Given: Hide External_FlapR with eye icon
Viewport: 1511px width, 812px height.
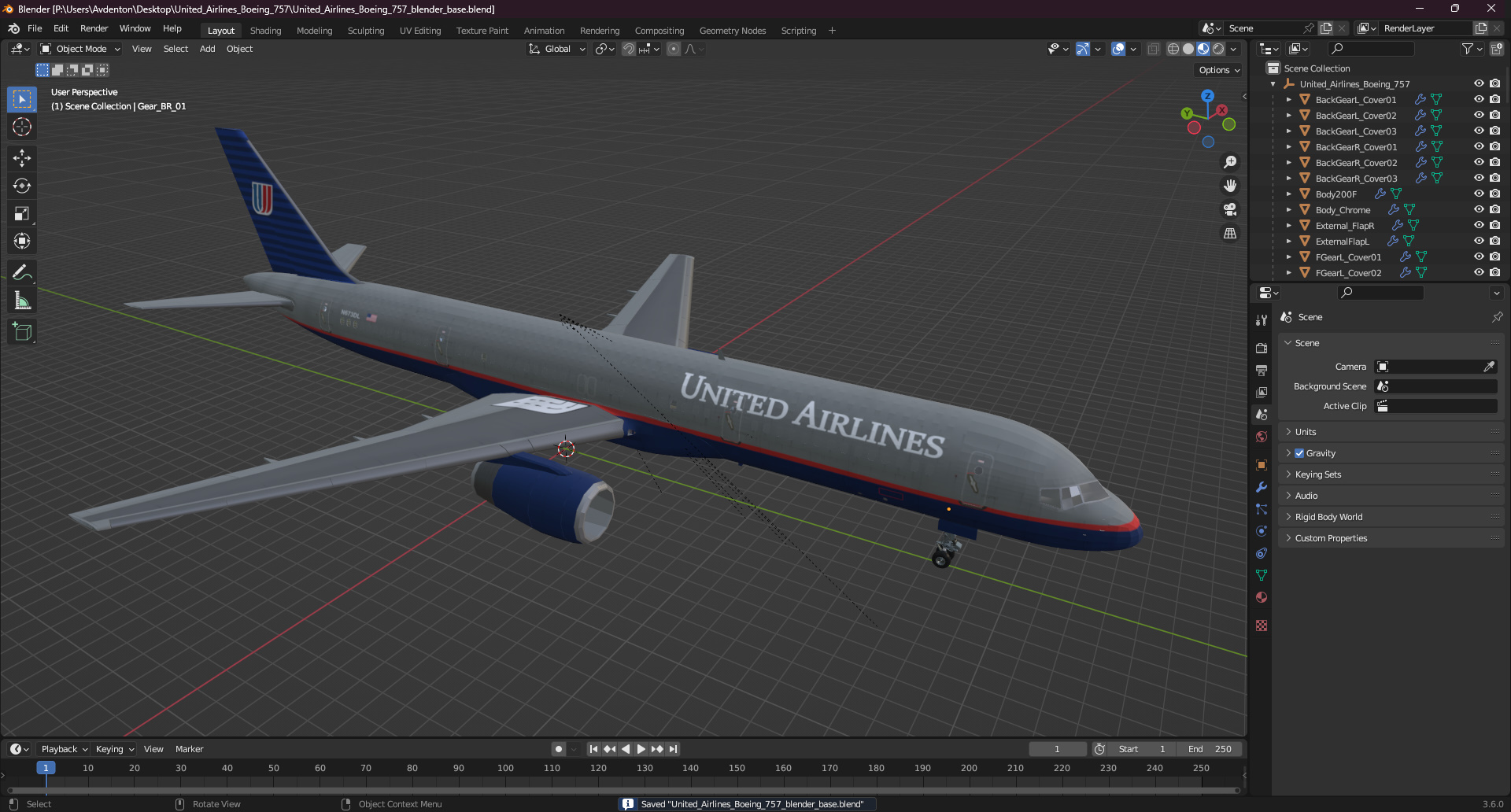Looking at the screenshot, I should [x=1479, y=225].
